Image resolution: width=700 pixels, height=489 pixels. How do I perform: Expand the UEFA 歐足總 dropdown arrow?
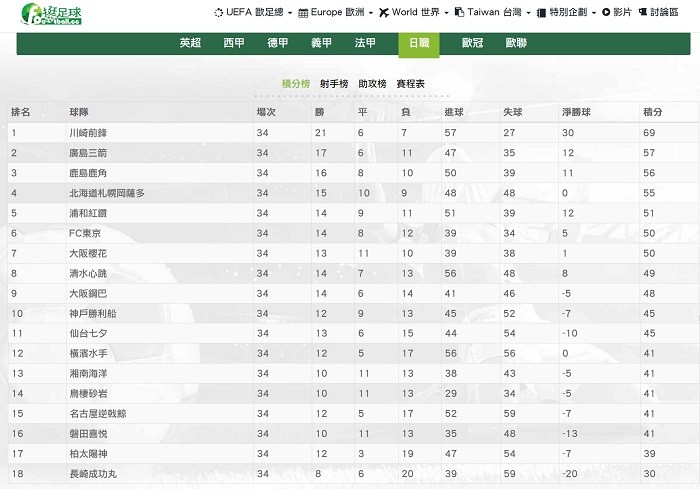pyautogui.click(x=290, y=13)
